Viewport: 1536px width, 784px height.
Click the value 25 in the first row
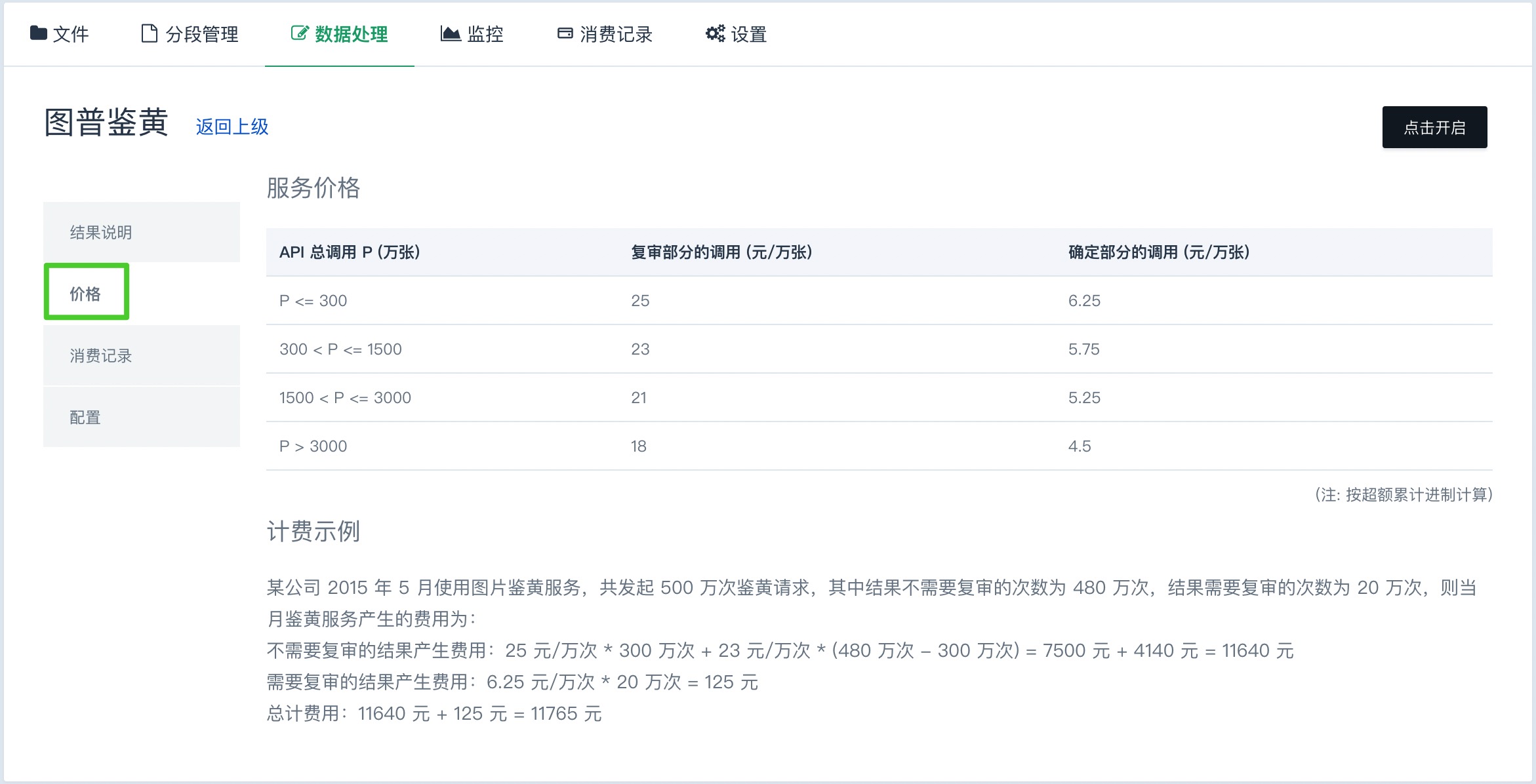pyautogui.click(x=640, y=301)
